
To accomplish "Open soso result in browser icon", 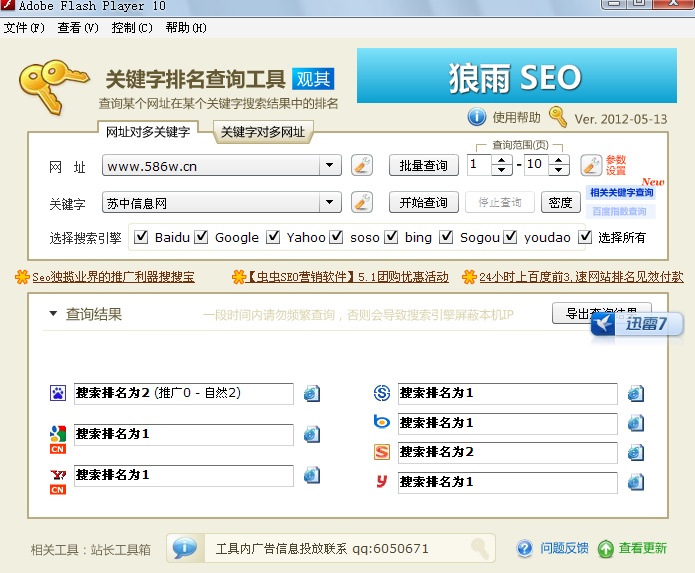I will [x=636, y=394].
